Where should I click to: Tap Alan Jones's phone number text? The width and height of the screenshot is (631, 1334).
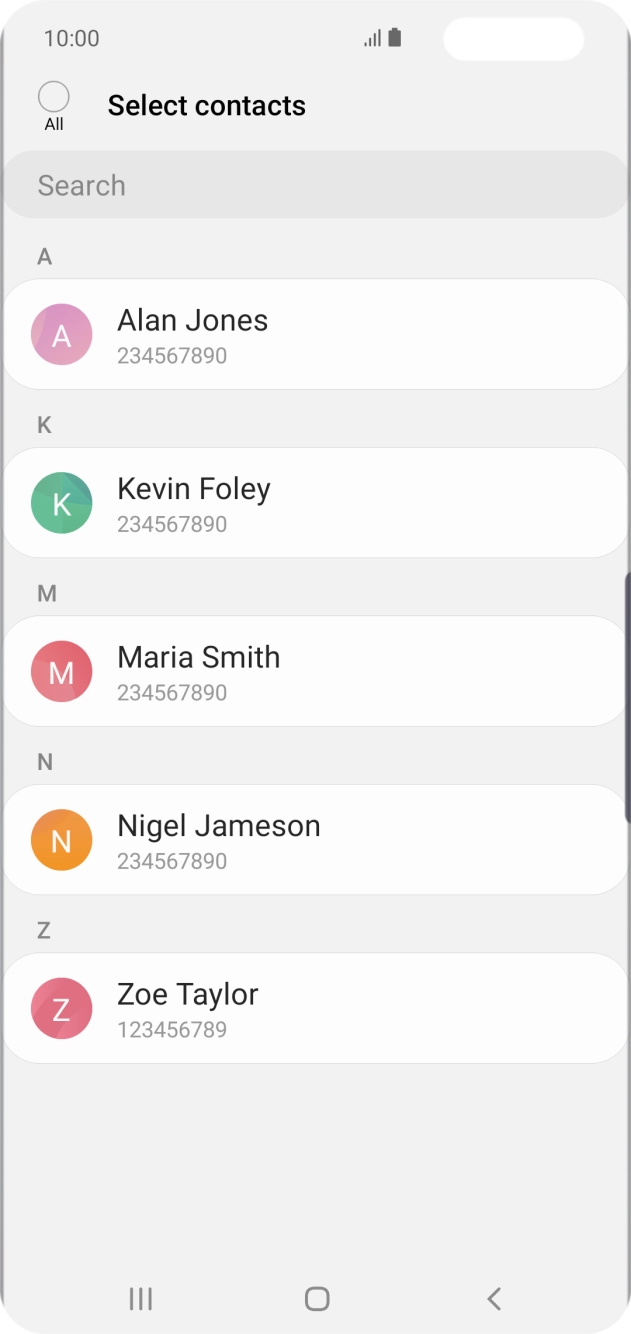(x=172, y=356)
